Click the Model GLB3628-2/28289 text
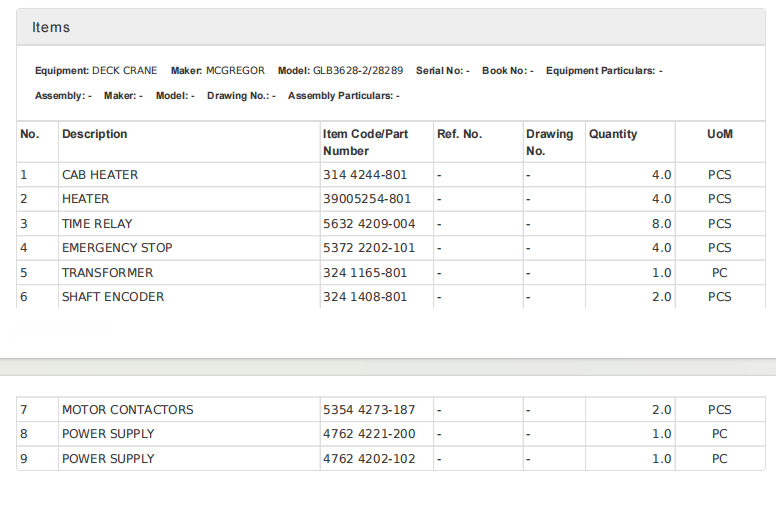776x518 pixels. point(340,71)
